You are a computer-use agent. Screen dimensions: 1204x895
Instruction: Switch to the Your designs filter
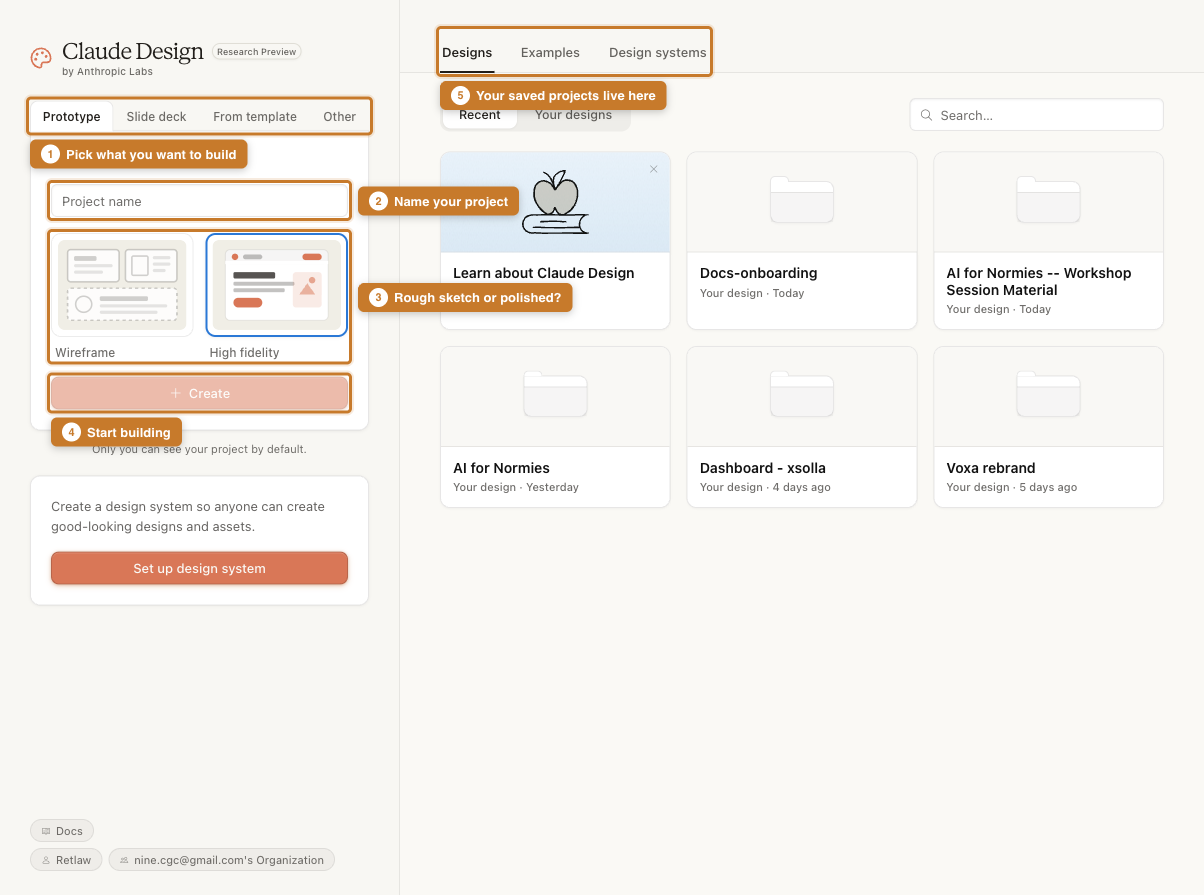[573, 115]
